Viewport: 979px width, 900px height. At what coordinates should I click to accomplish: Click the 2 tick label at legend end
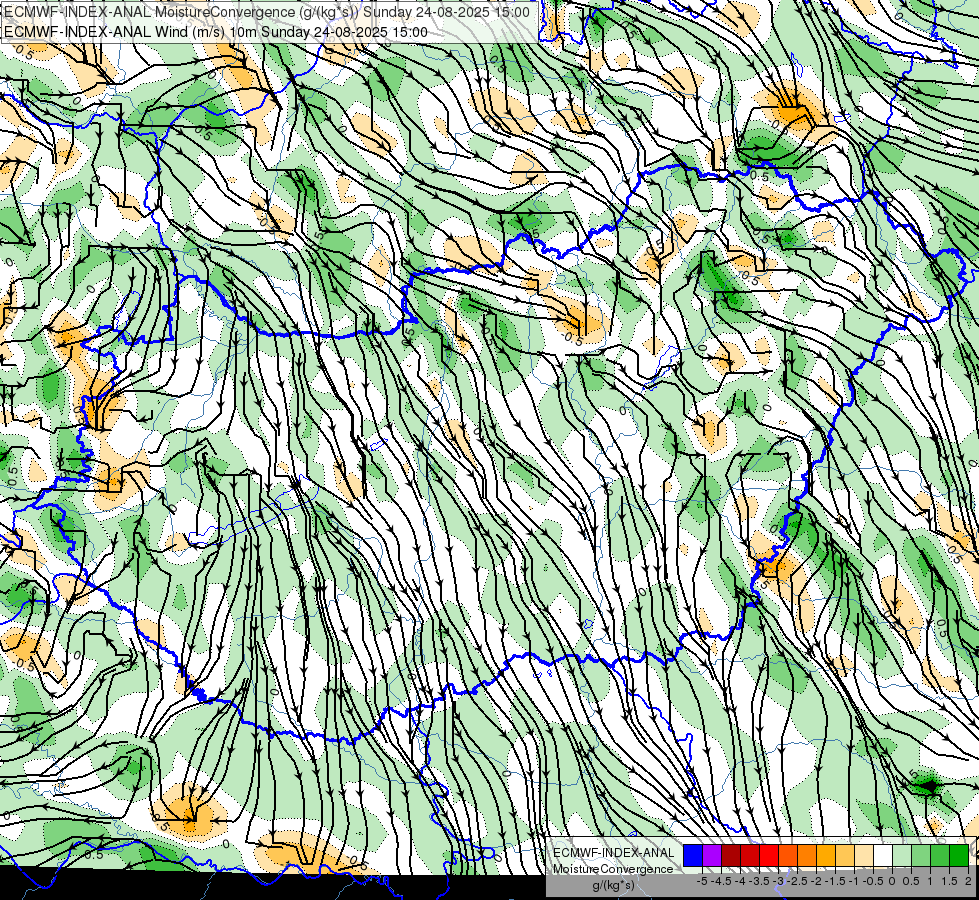point(968,881)
